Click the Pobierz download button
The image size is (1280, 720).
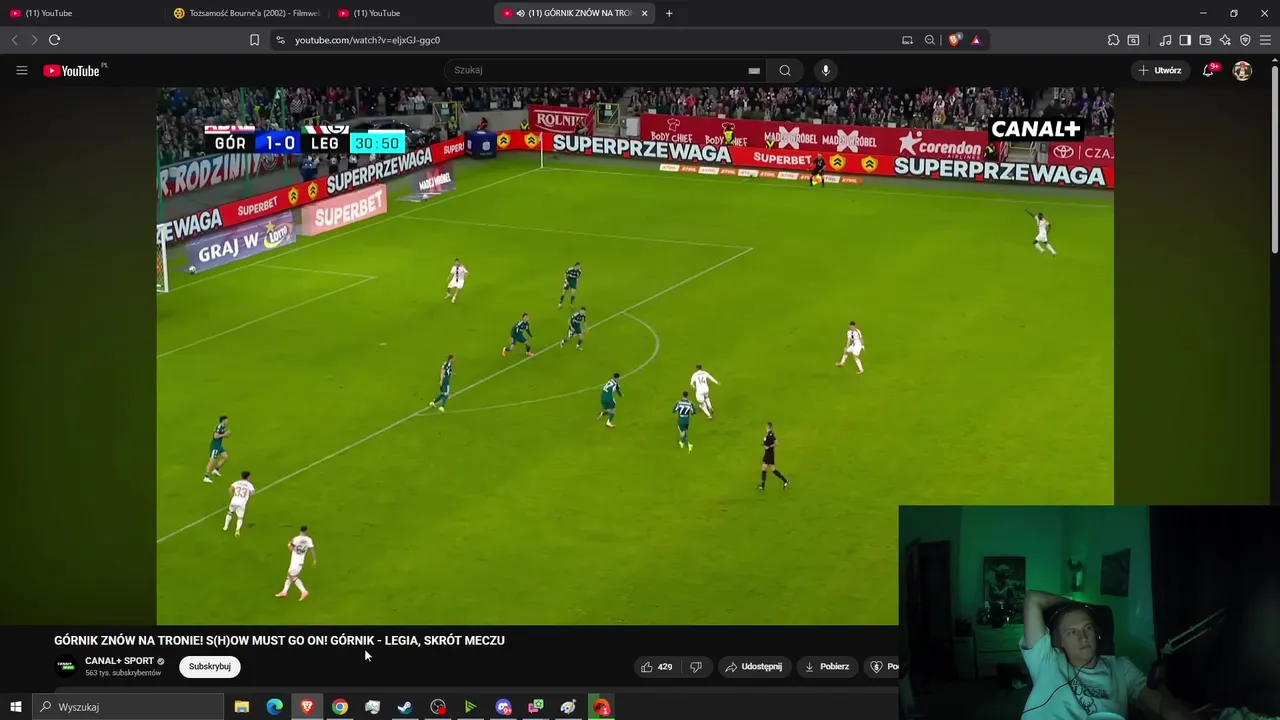tap(826, 667)
